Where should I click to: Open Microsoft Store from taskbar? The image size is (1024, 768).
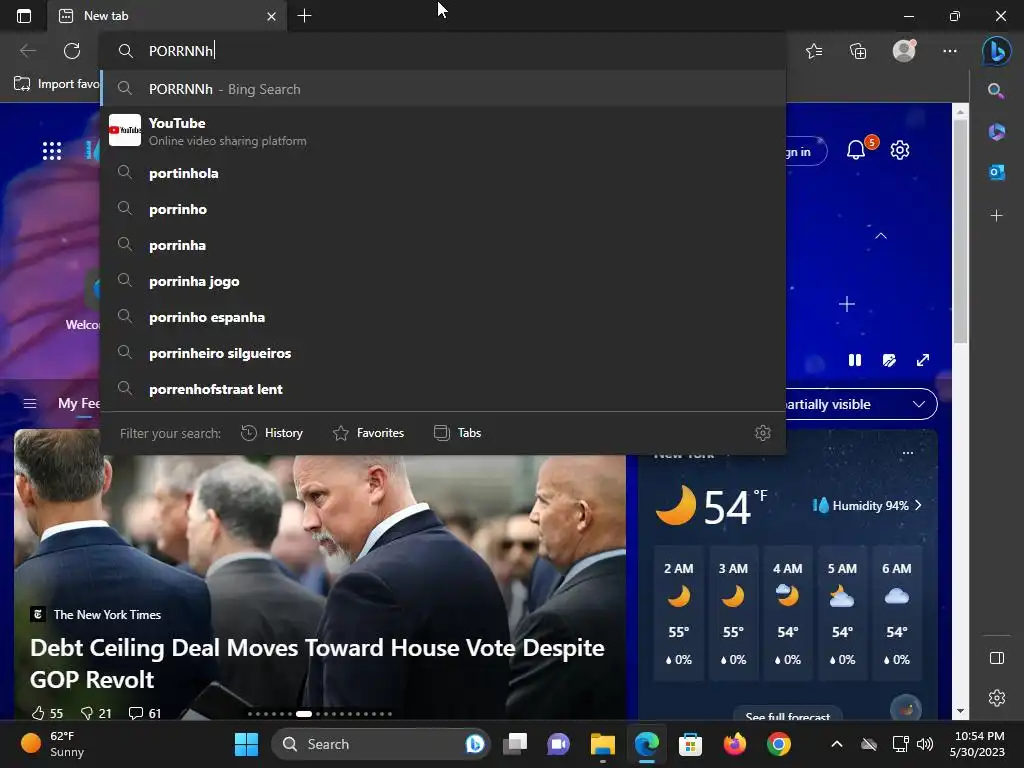(x=690, y=744)
